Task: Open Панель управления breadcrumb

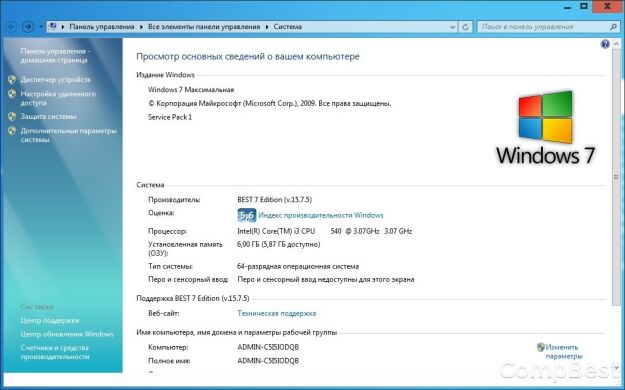Action: pos(102,27)
